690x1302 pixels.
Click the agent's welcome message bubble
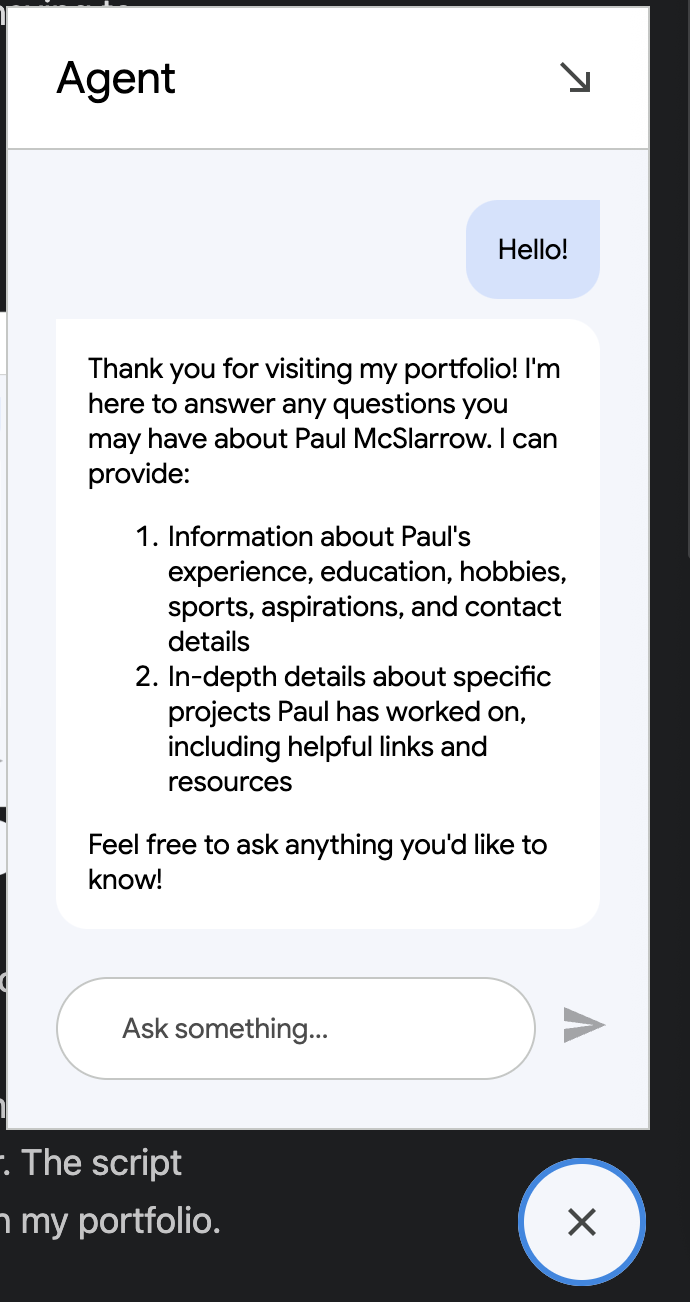click(325, 620)
